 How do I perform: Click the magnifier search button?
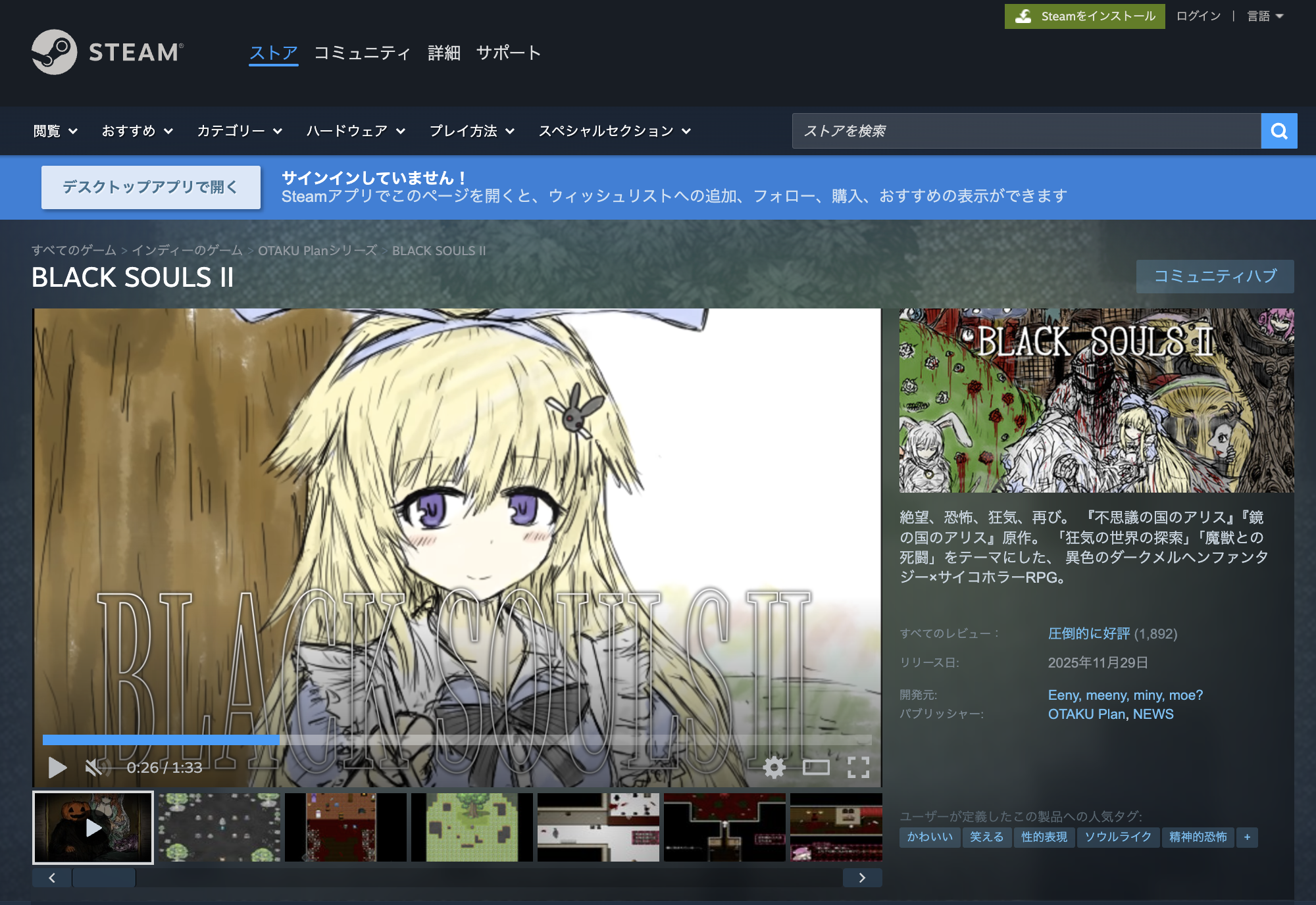pyautogui.click(x=1278, y=131)
